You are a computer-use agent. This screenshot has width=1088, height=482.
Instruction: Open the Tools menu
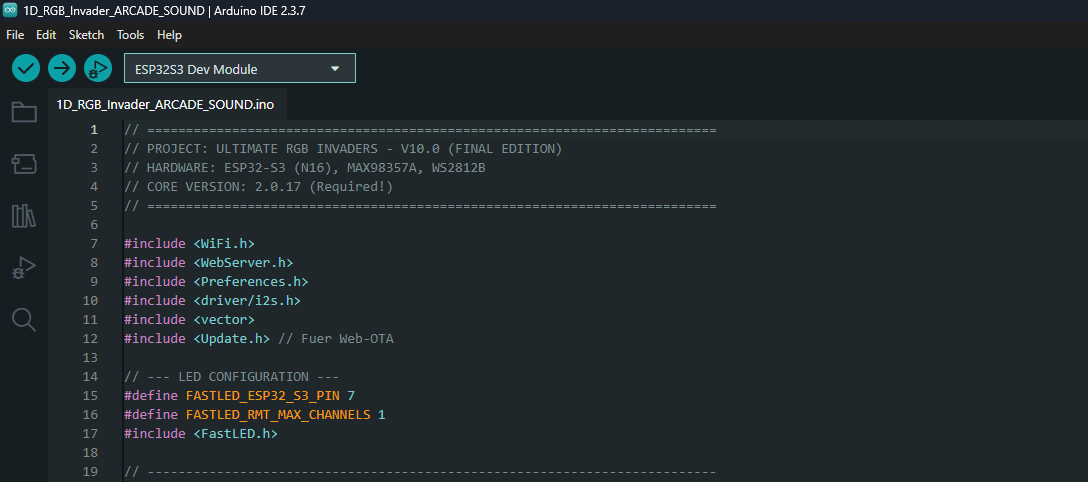point(130,35)
